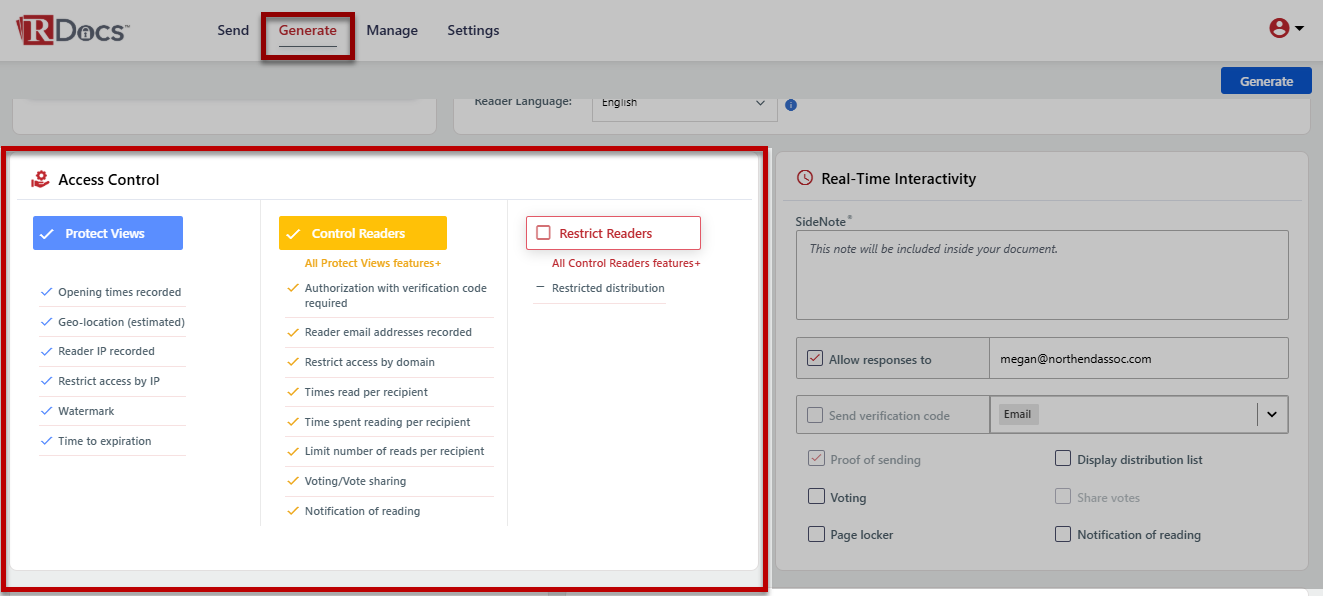Uncheck Allow responses to checkbox
This screenshot has width=1323, height=596.
pyautogui.click(x=815, y=359)
